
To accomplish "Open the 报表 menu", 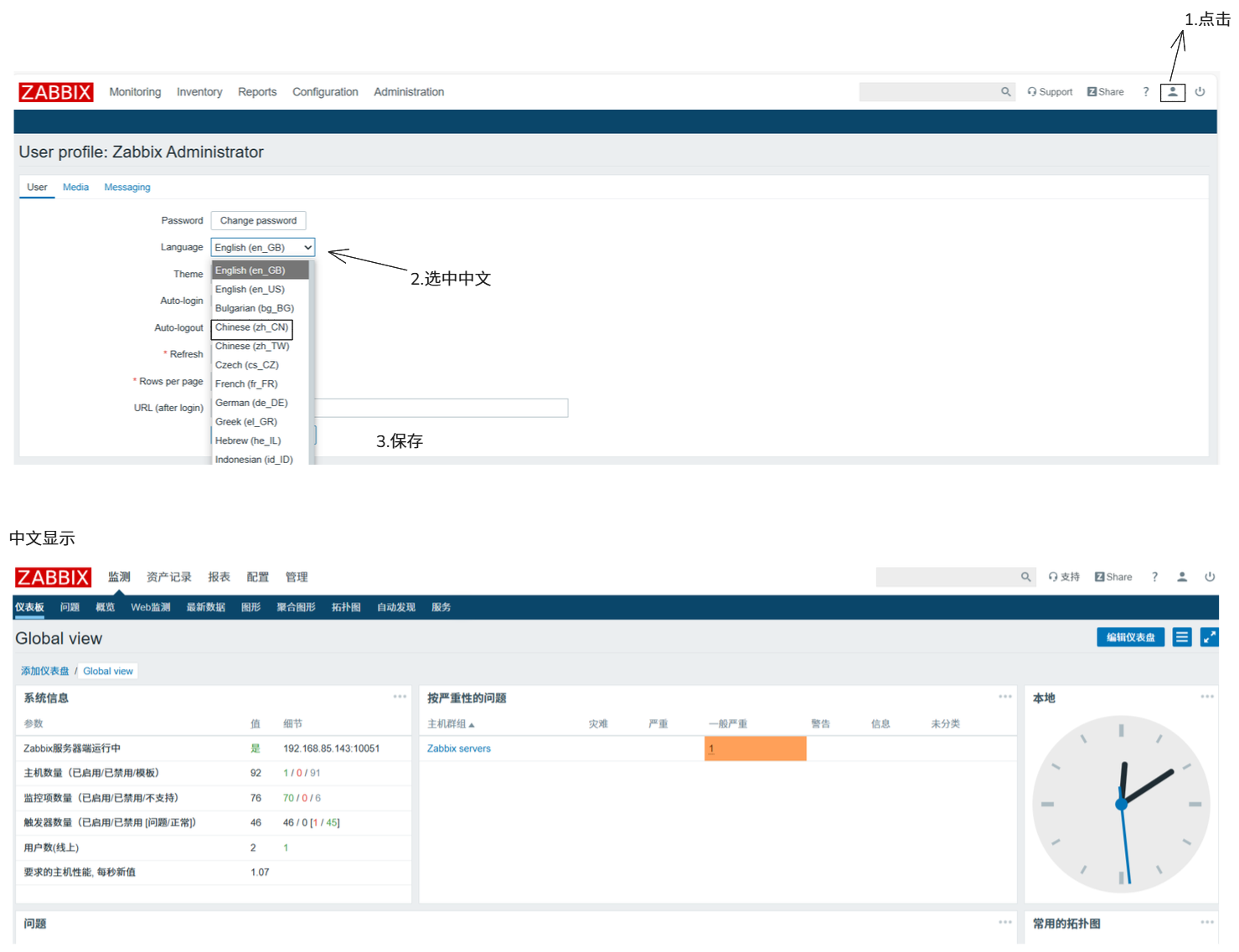I will pyautogui.click(x=219, y=577).
